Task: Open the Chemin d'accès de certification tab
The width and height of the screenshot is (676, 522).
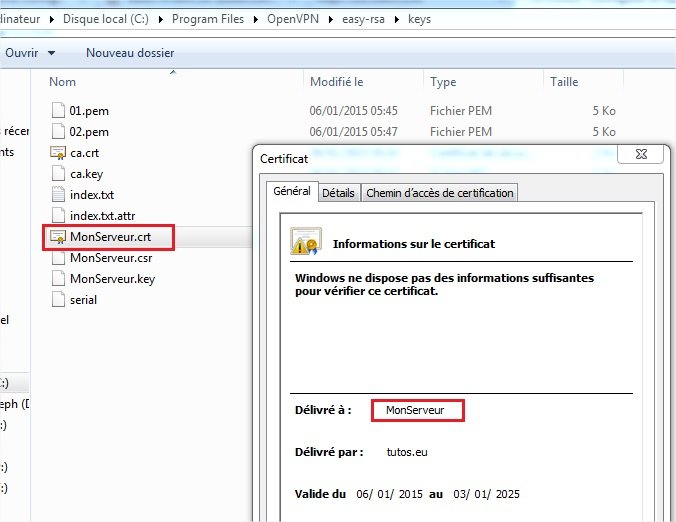Action: tap(439, 193)
